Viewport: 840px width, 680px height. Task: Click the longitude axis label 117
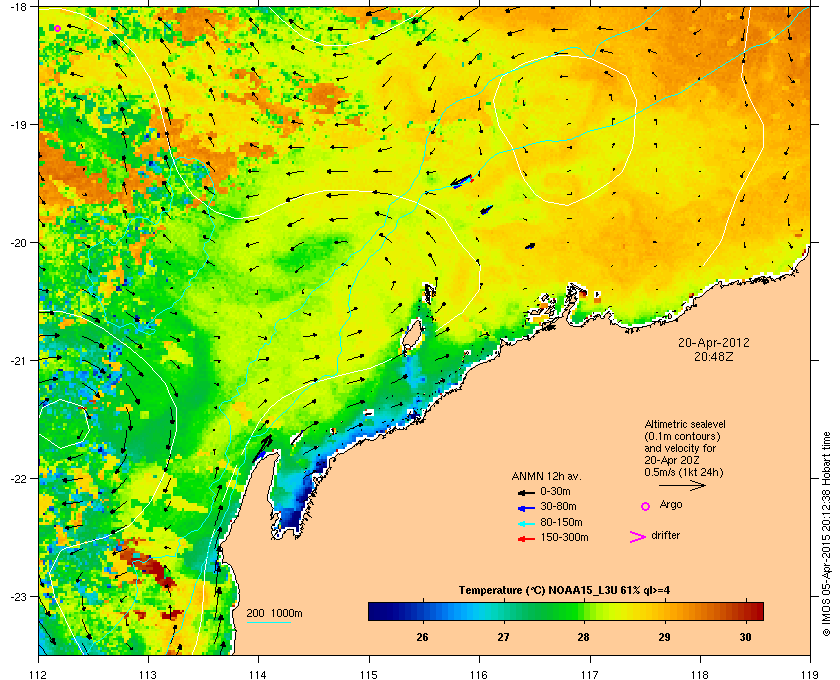click(x=590, y=674)
